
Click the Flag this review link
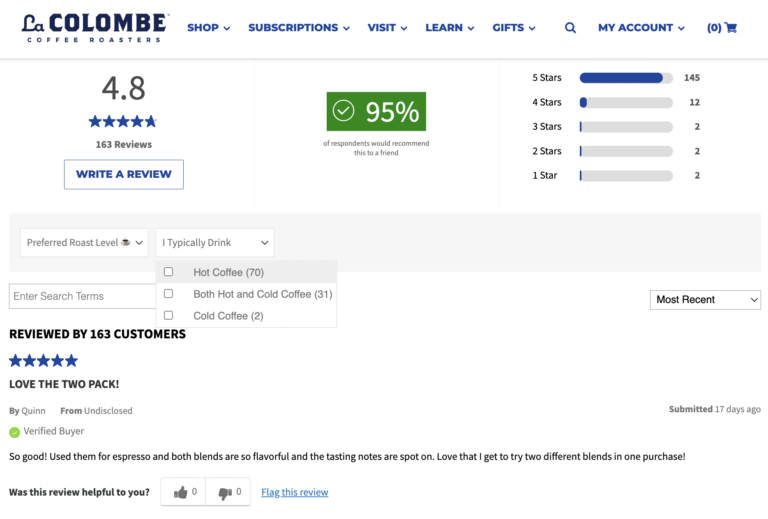[294, 492]
